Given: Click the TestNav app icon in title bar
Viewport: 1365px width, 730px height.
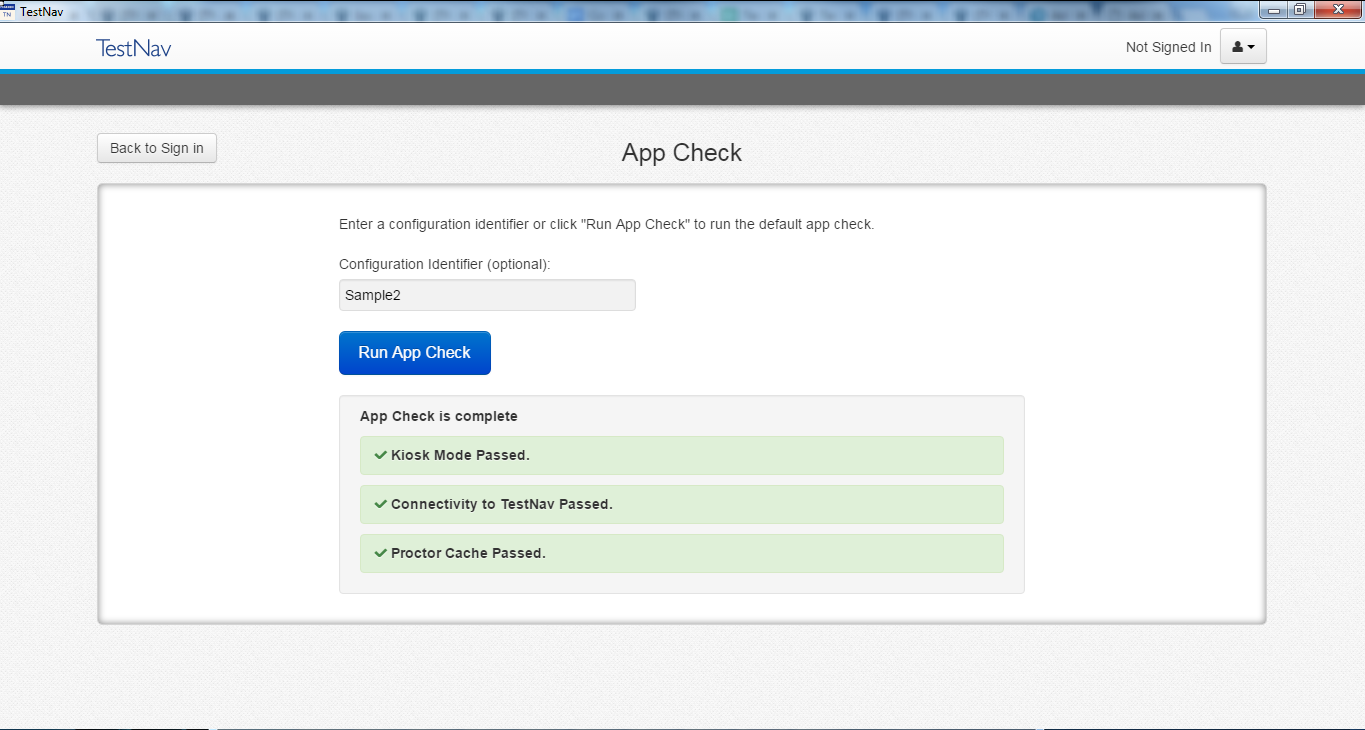Looking at the screenshot, I should (x=8, y=10).
